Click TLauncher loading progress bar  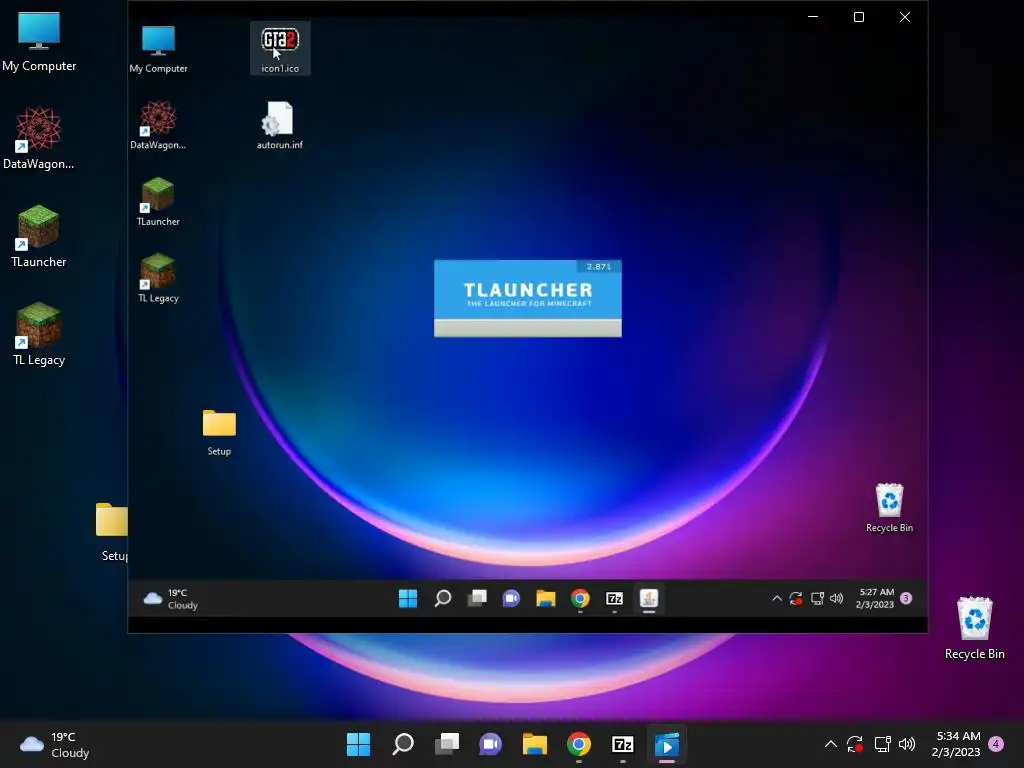528,328
